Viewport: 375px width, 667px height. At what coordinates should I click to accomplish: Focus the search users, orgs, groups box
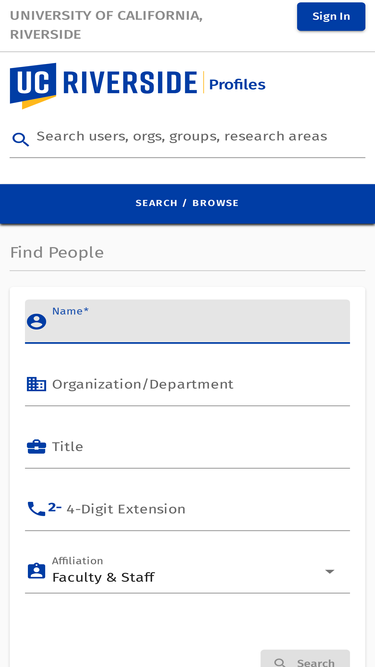tap(188, 137)
